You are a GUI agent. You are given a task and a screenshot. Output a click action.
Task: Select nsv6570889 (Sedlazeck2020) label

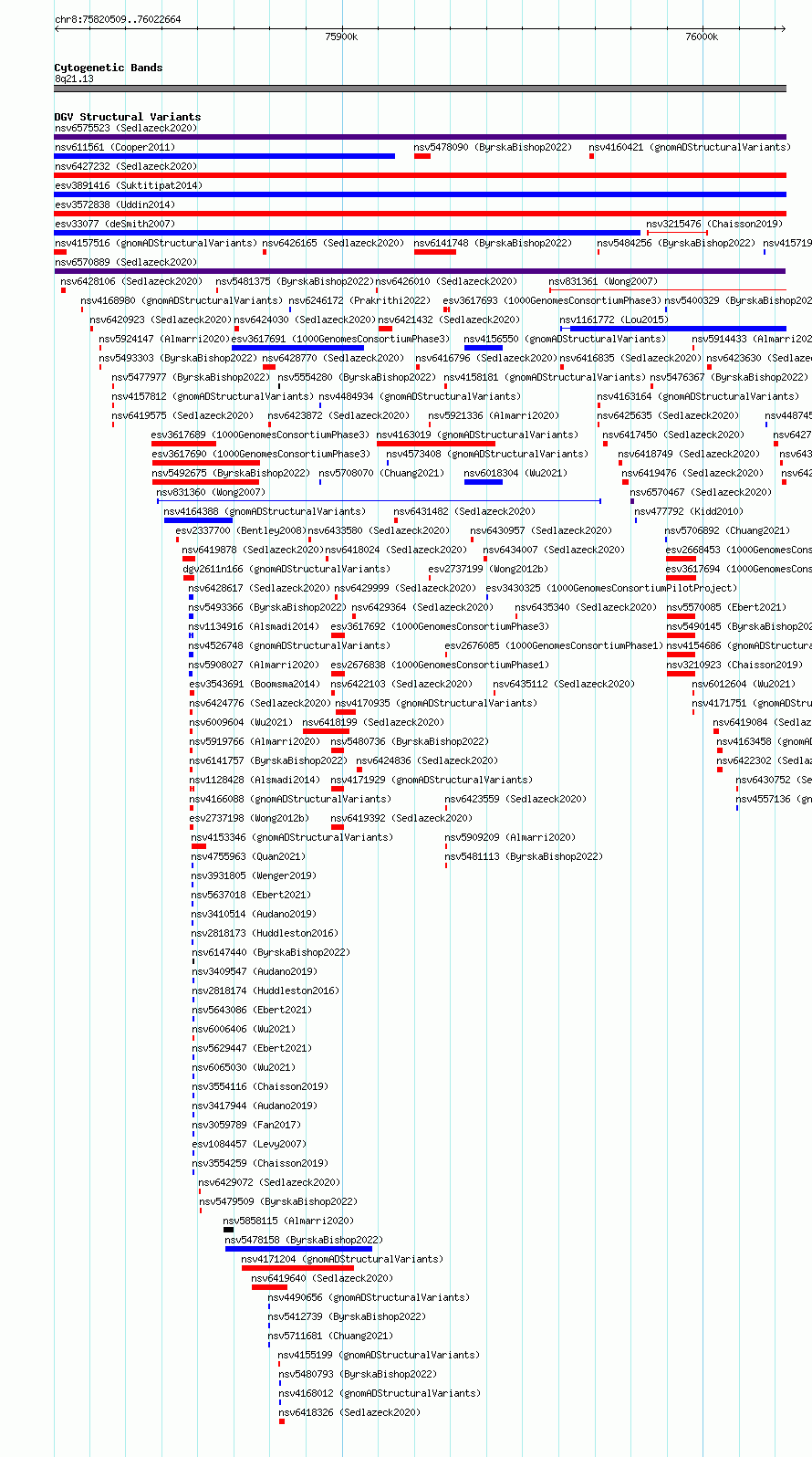pos(126,262)
